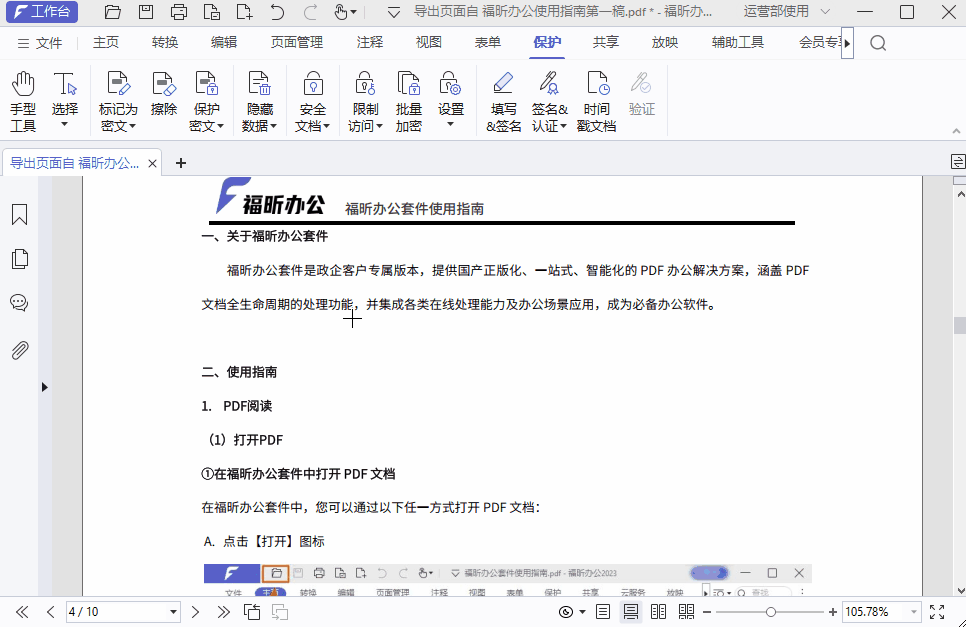
Task: Switch to the 注释 (Comment) ribbon tab
Action: 369,43
